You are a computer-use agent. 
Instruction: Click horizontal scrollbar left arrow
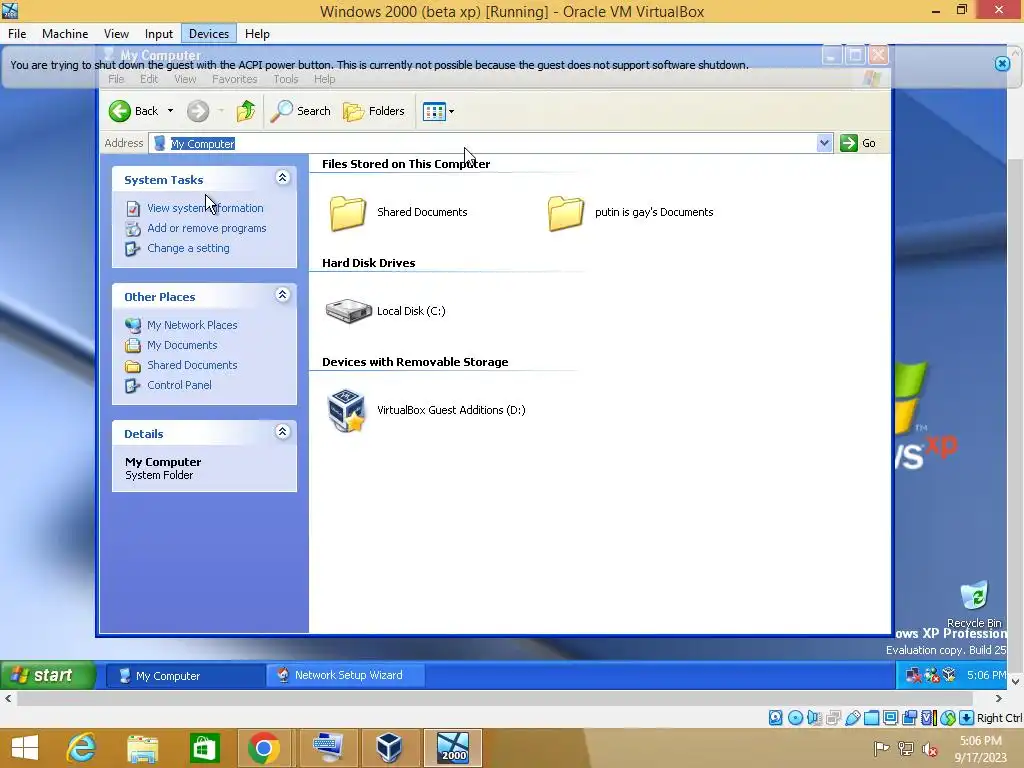(8, 698)
